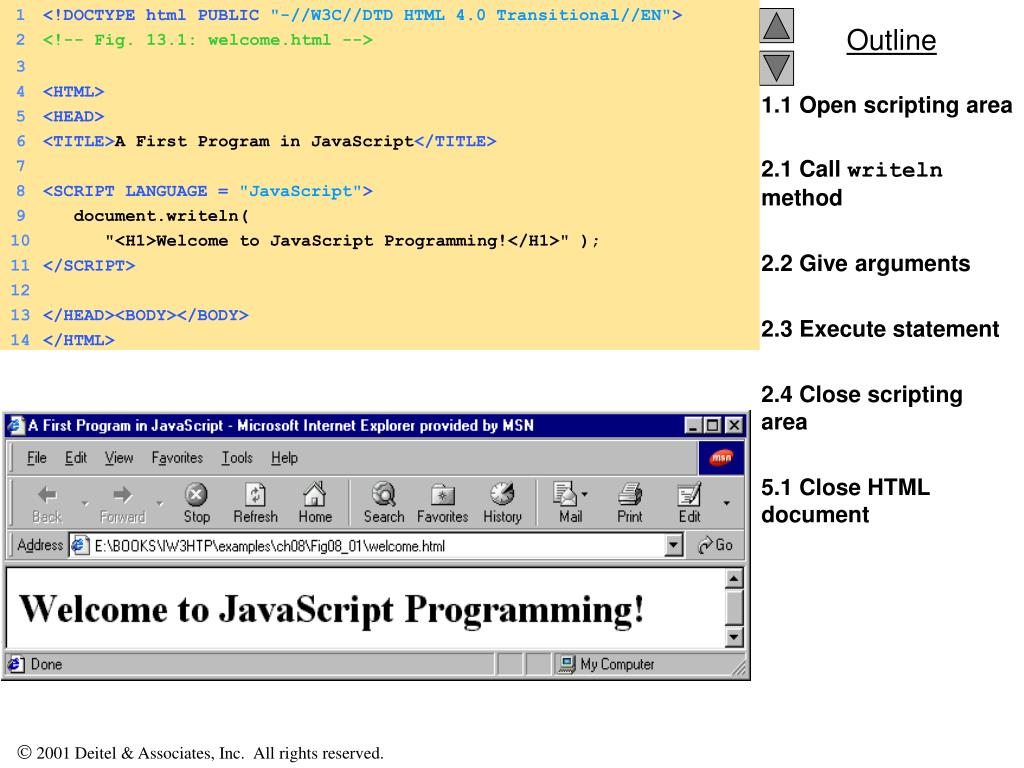The width and height of the screenshot is (1024, 768).
Task: Show browsing History icon
Action: tap(502, 494)
